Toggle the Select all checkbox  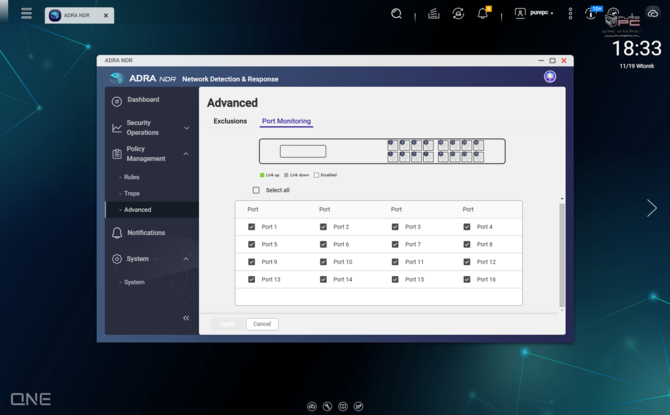[256, 190]
